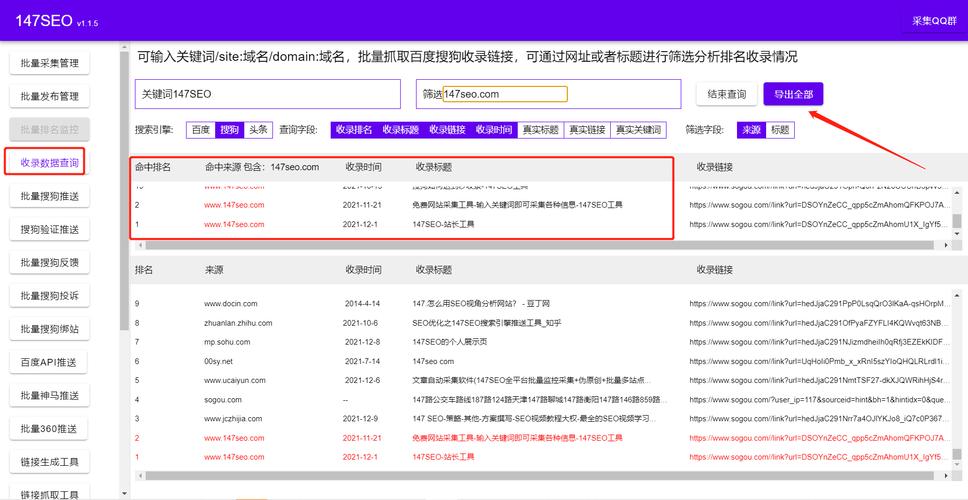
Task: Click lower table vertical scrollbar down arrow
Action: pos(958,465)
